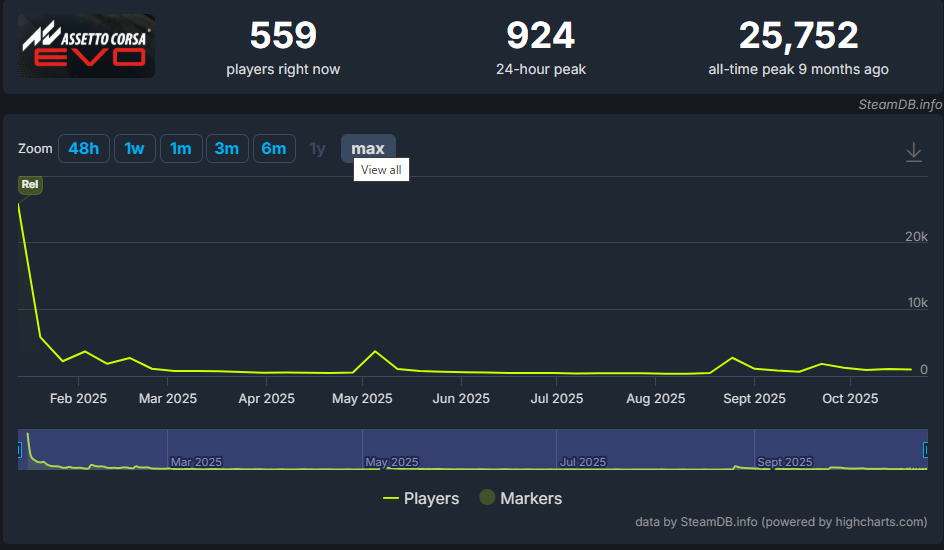944x550 pixels.
Task: Select the 1m zoom option
Action: [181, 149]
